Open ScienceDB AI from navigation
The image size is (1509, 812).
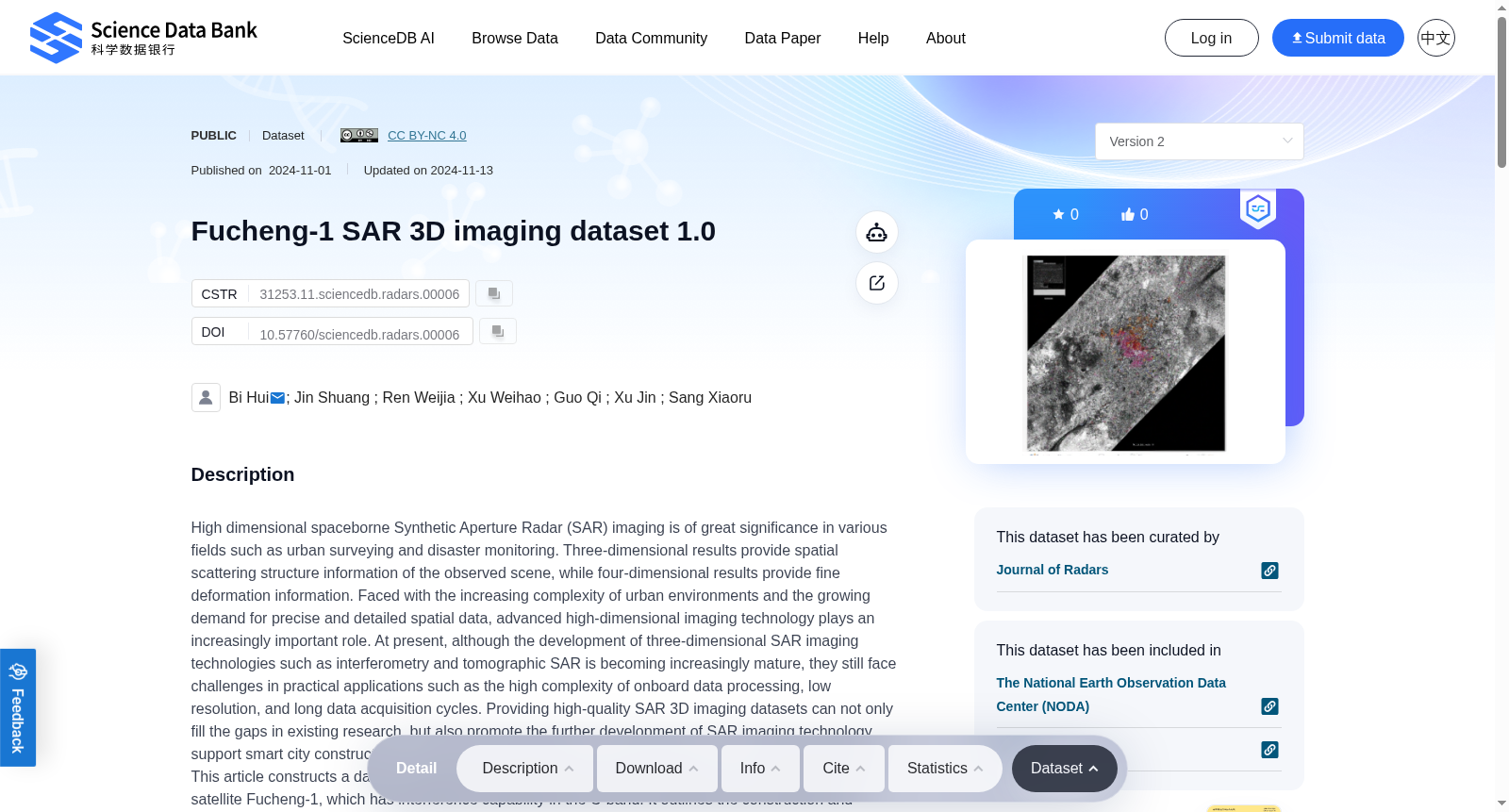(389, 39)
